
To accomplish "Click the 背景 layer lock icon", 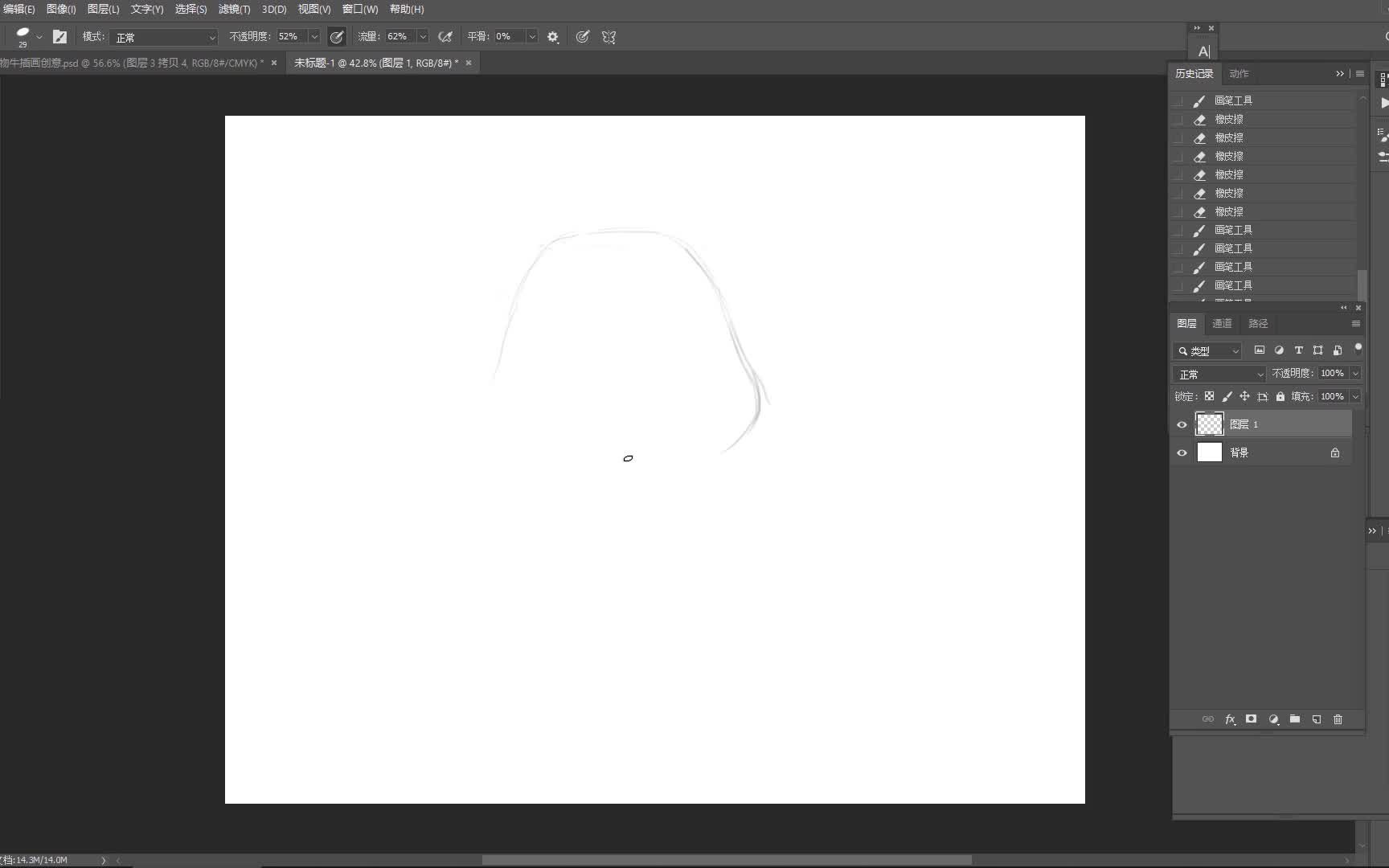I will click(x=1335, y=452).
